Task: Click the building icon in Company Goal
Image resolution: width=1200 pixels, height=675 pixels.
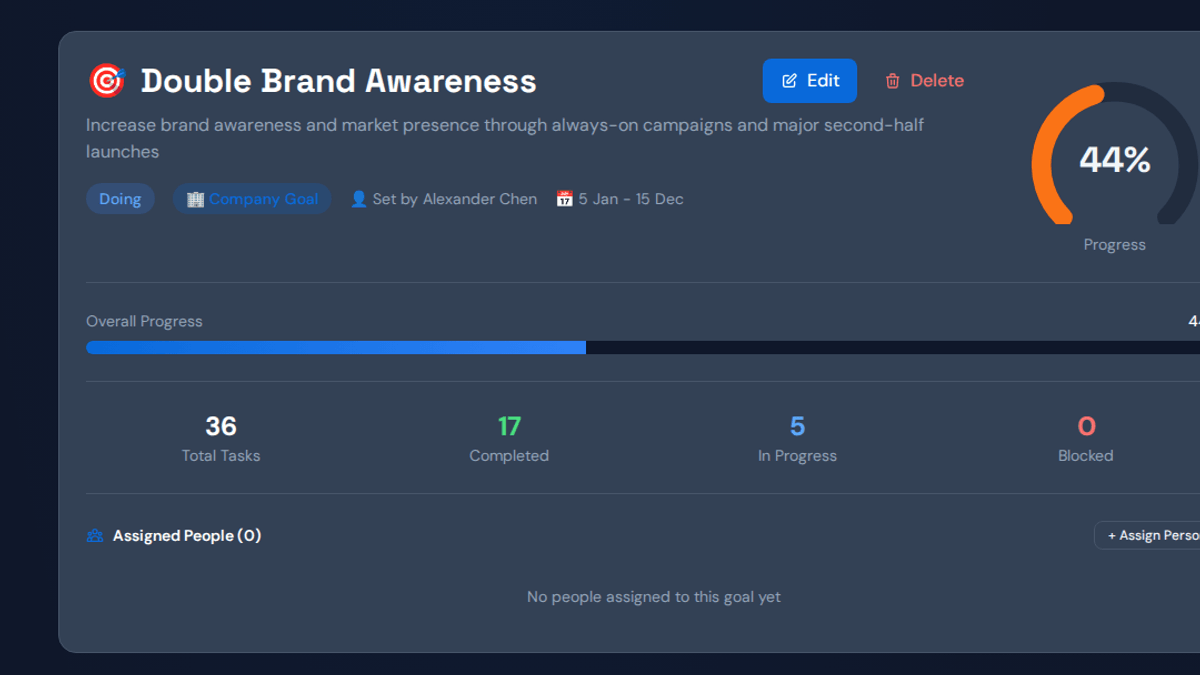Action: [195, 199]
